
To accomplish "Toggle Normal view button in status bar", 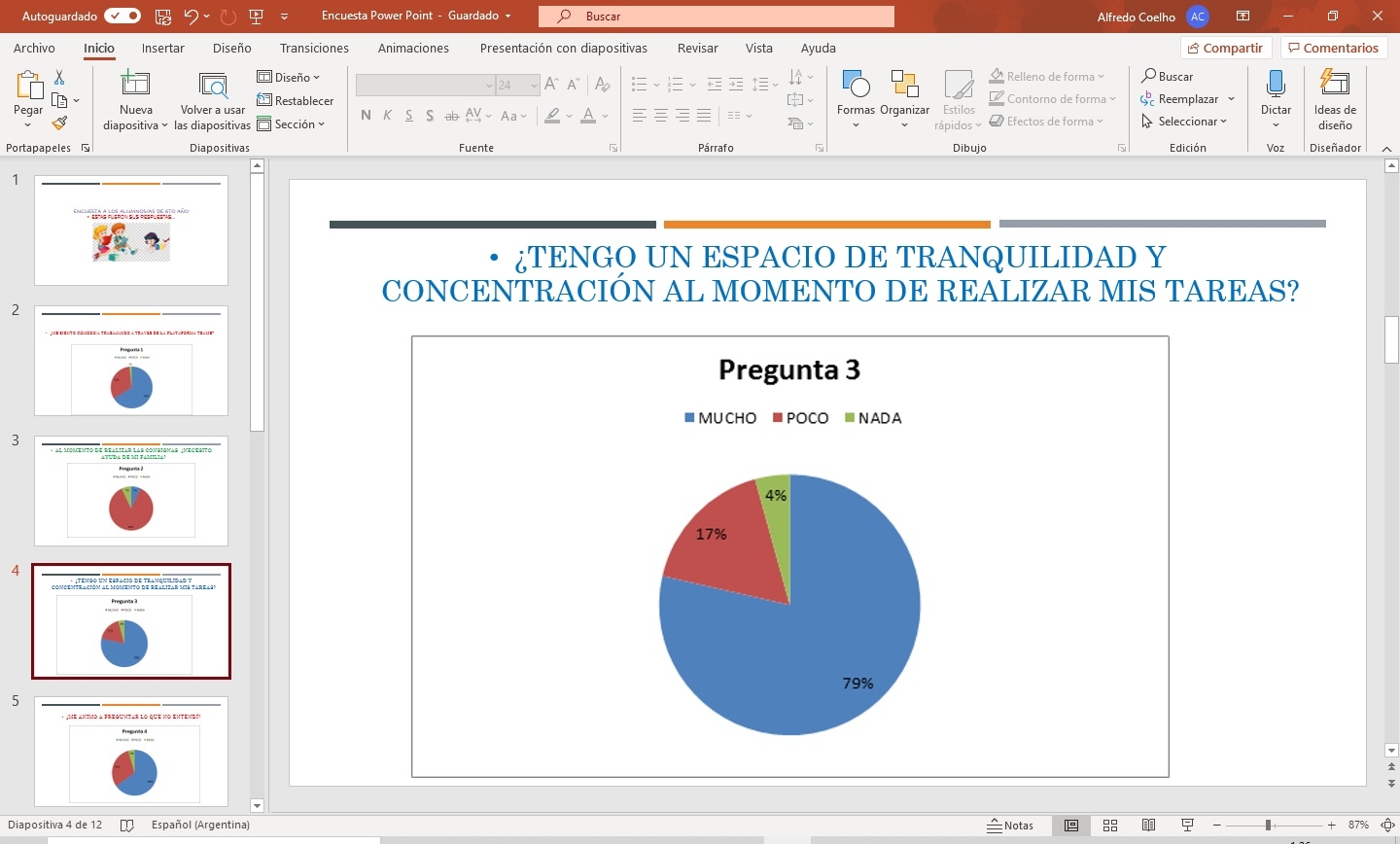I will click(1070, 826).
